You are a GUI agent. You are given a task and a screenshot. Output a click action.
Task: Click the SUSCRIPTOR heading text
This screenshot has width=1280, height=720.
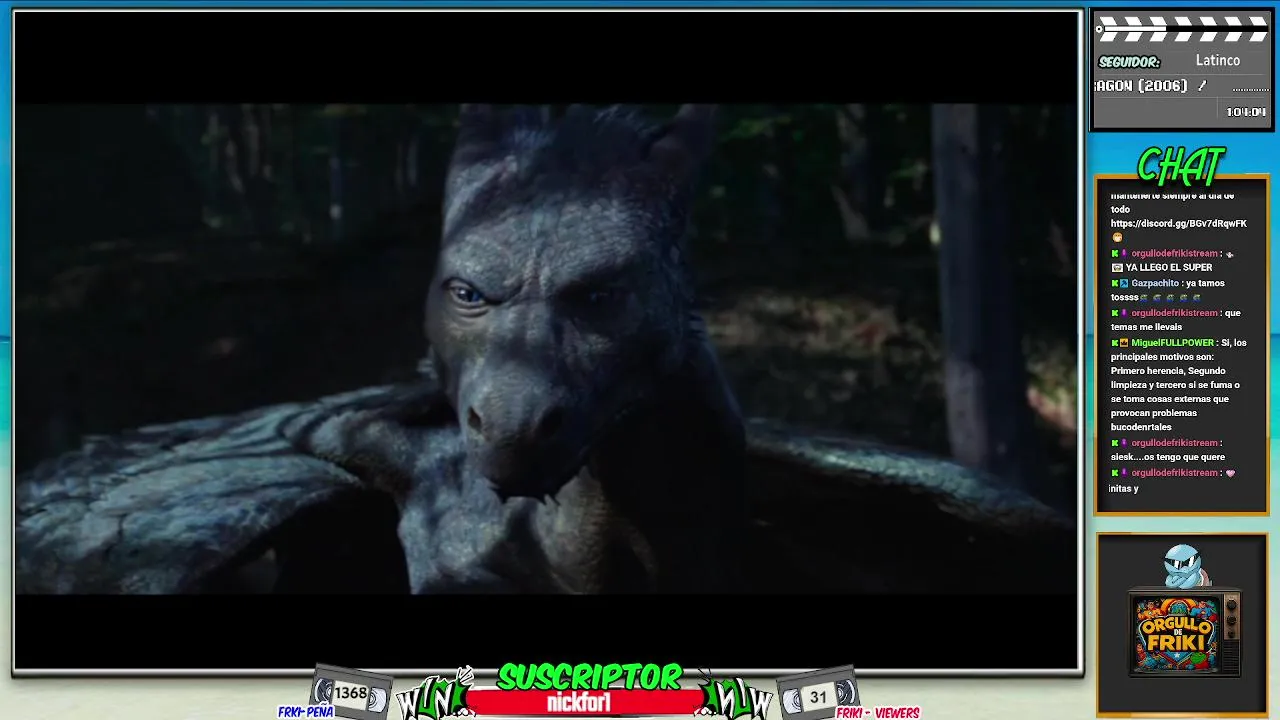pos(589,677)
